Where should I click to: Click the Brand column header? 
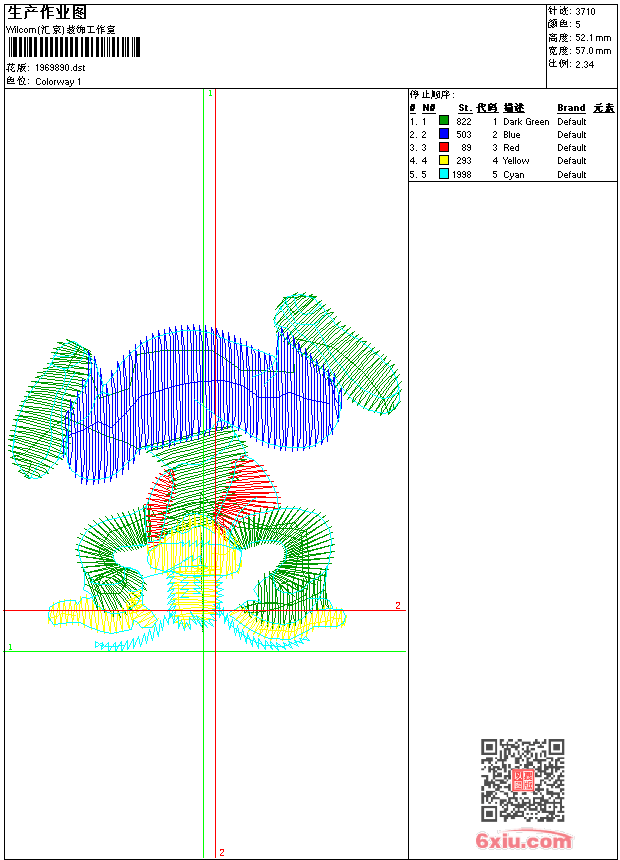tap(571, 108)
